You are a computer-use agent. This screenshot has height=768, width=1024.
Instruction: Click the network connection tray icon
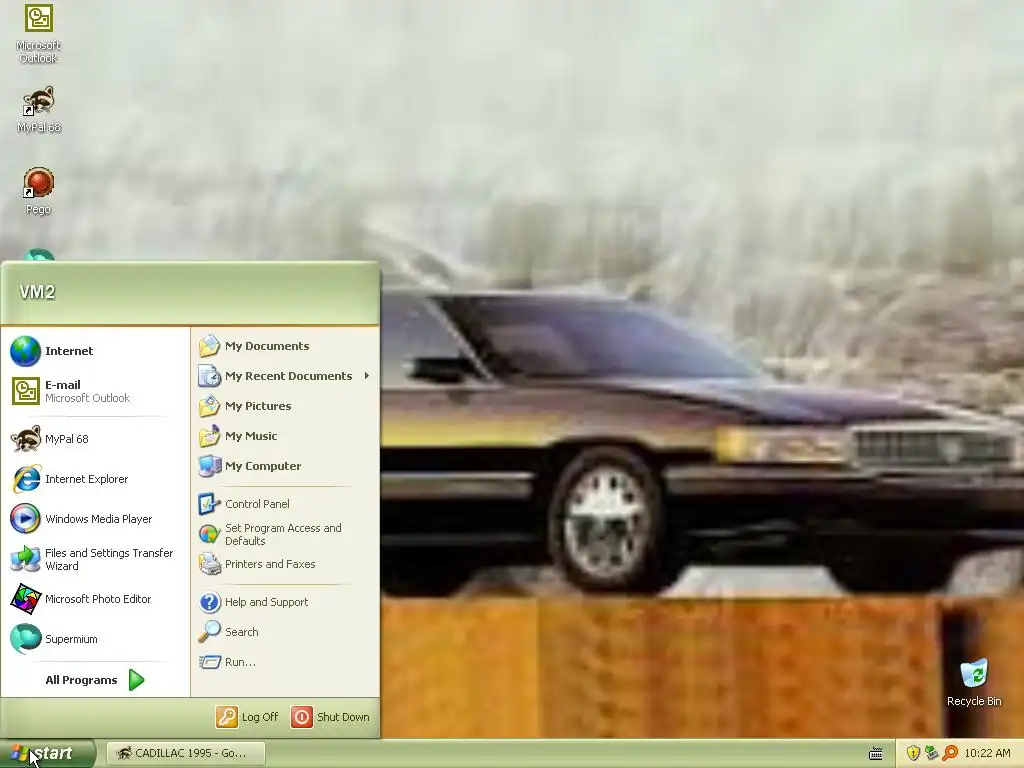pyautogui.click(x=931, y=753)
